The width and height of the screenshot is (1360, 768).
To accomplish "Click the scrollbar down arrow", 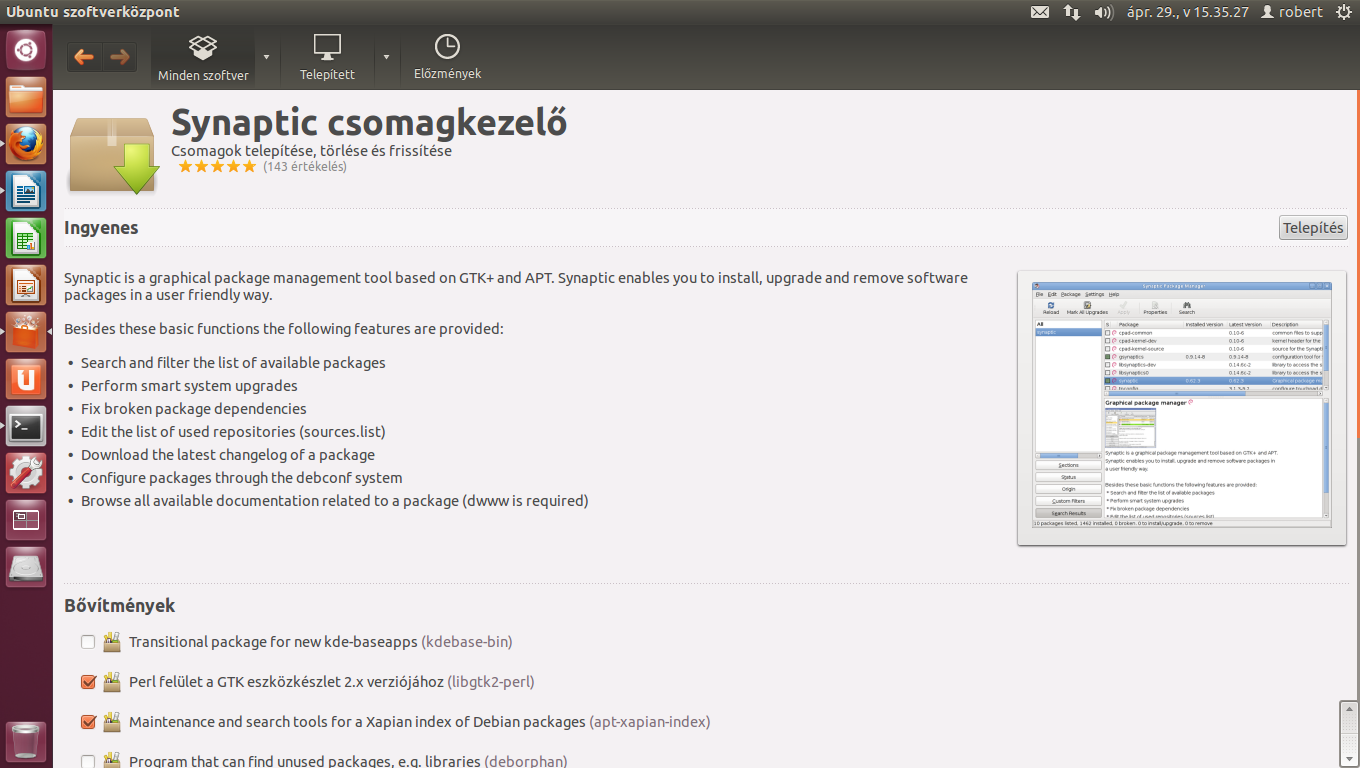I will [x=1350, y=759].
